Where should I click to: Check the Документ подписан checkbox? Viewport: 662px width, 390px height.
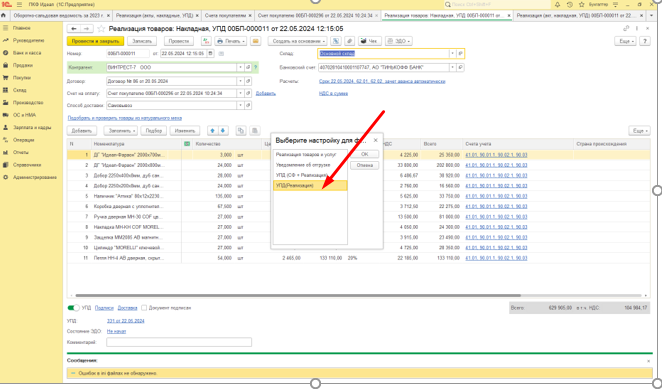point(144,308)
